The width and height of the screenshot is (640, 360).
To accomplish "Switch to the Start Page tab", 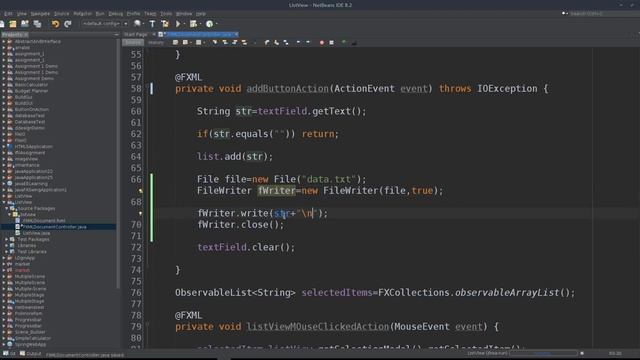I will (136, 35).
